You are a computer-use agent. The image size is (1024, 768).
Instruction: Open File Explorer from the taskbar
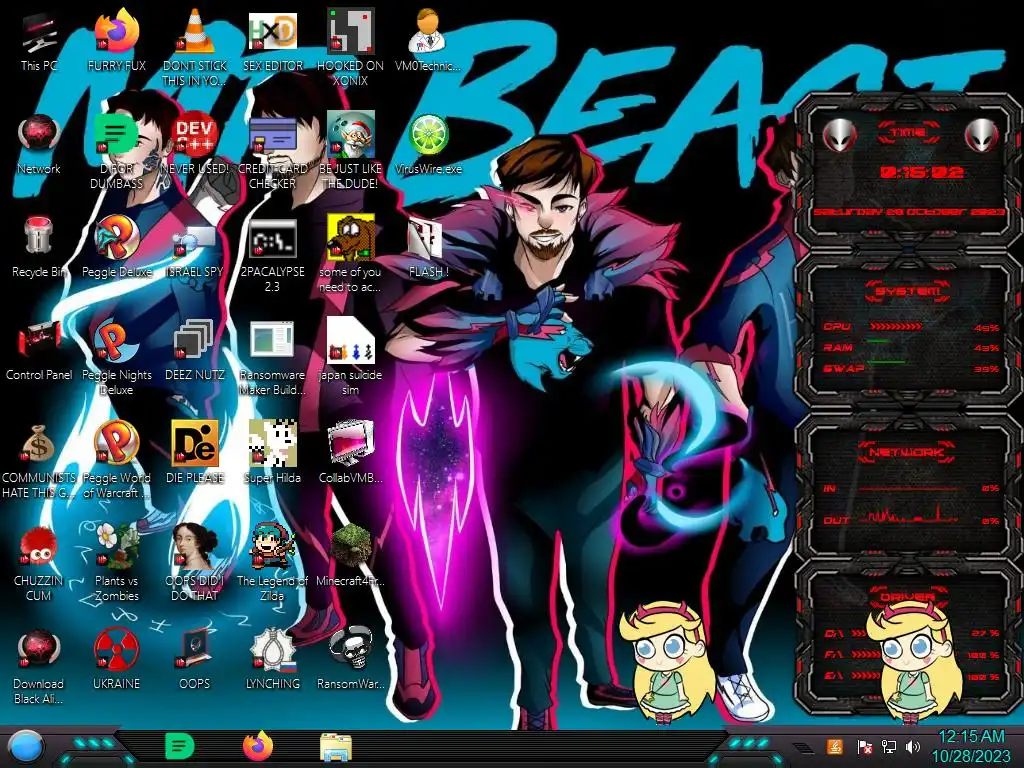point(336,747)
